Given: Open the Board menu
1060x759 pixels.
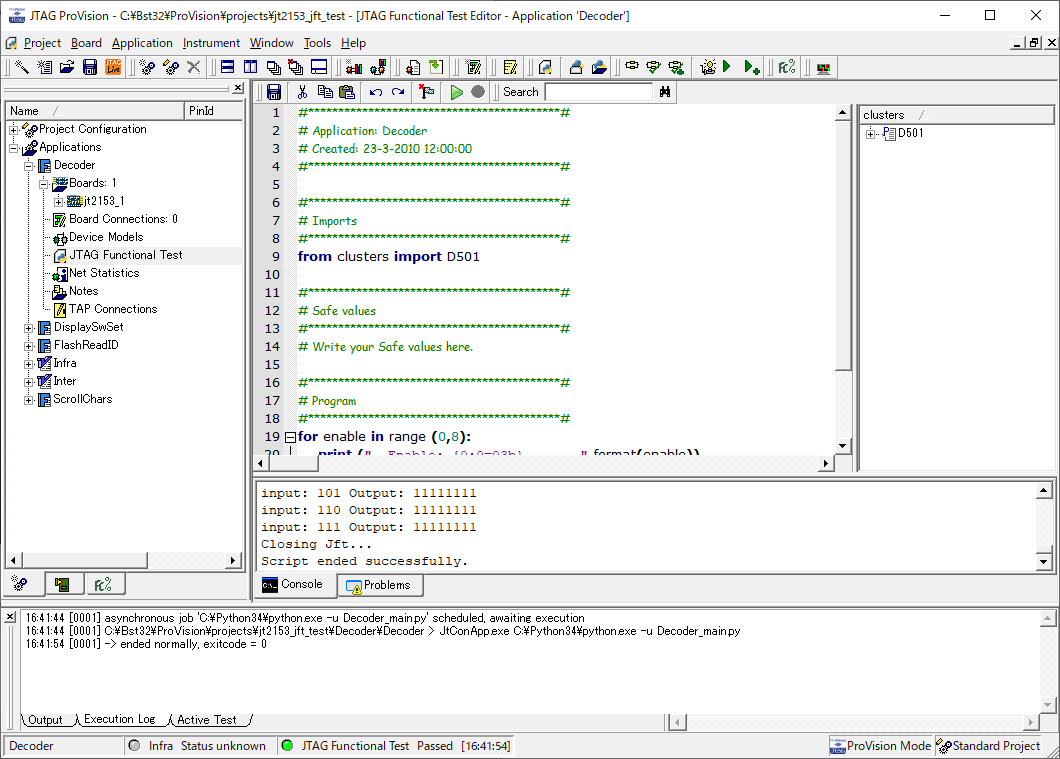Looking at the screenshot, I should click(x=87, y=43).
